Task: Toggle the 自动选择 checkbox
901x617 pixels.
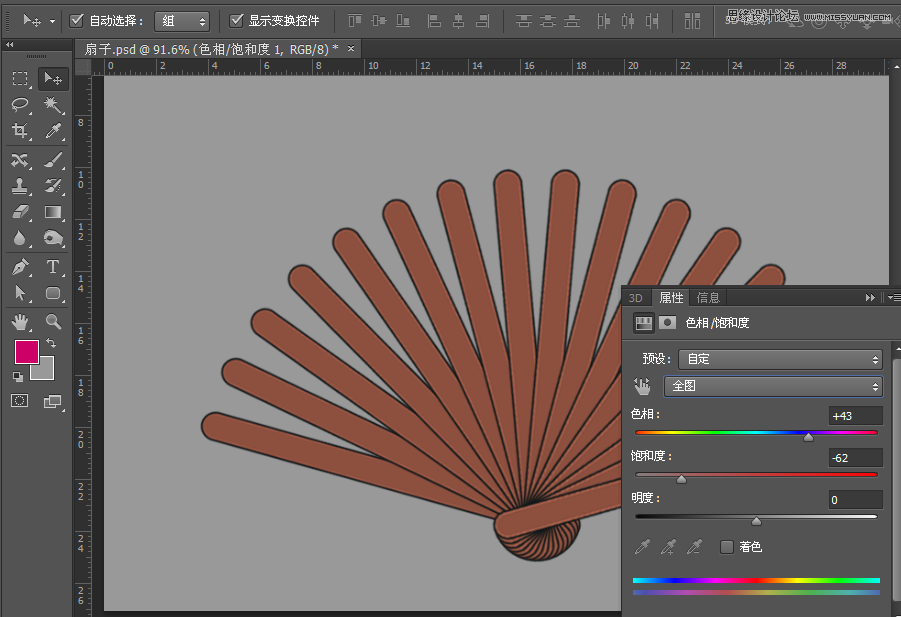Action: (77, 20)
